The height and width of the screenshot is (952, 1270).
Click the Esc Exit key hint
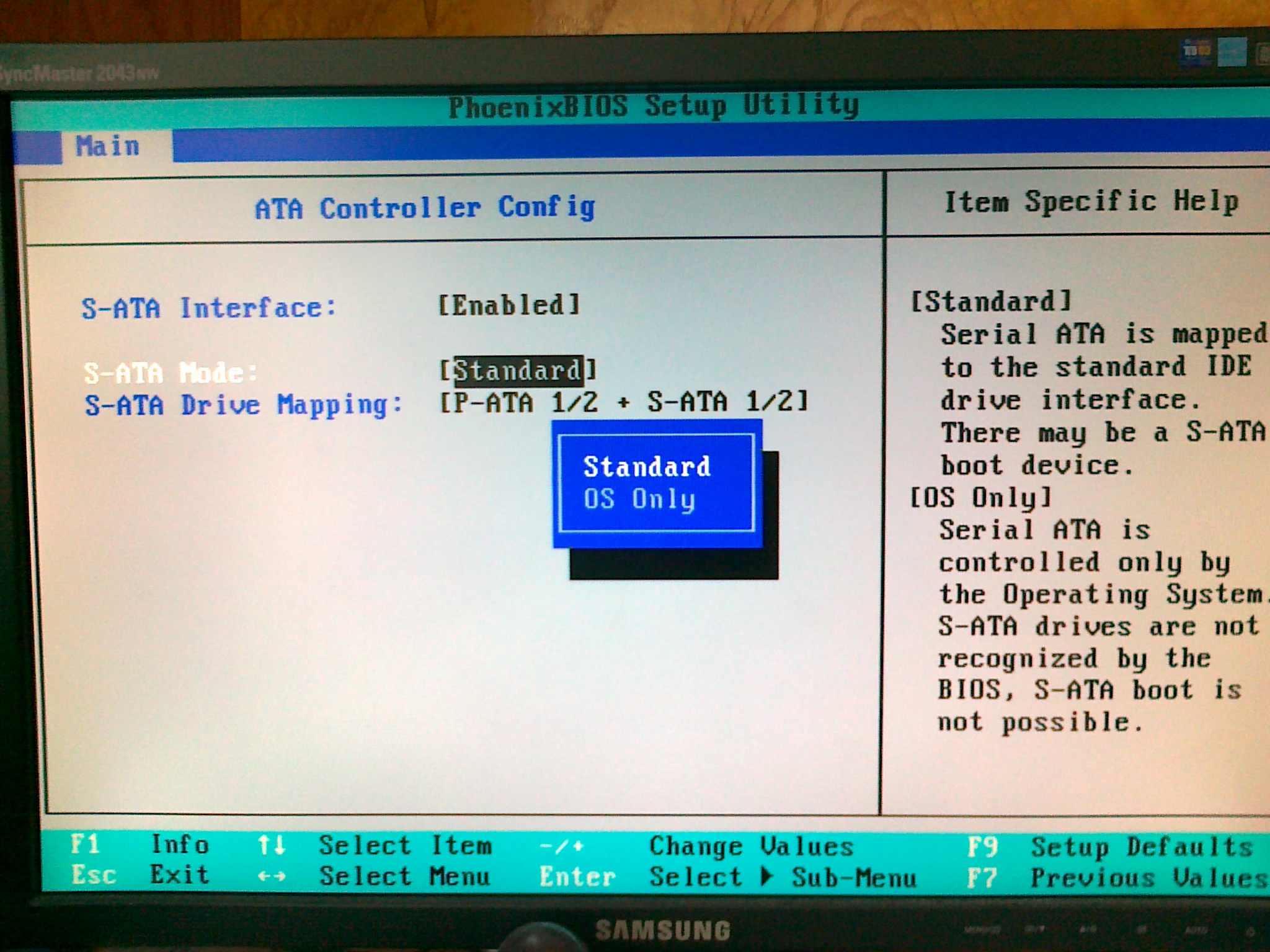pyautogui.click(x=94, y=875)
